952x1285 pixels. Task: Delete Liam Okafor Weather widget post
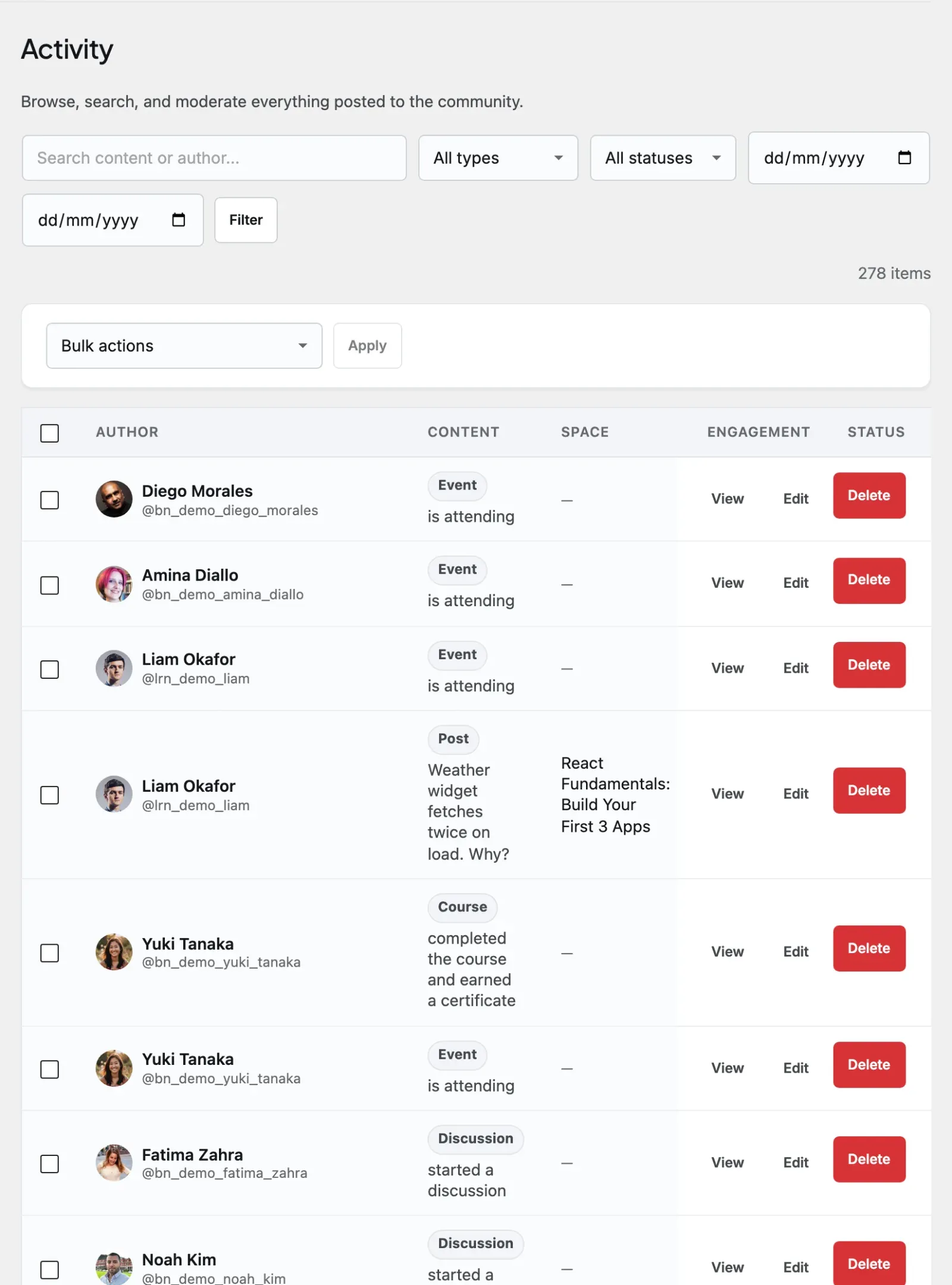click(x=869, y=791)
